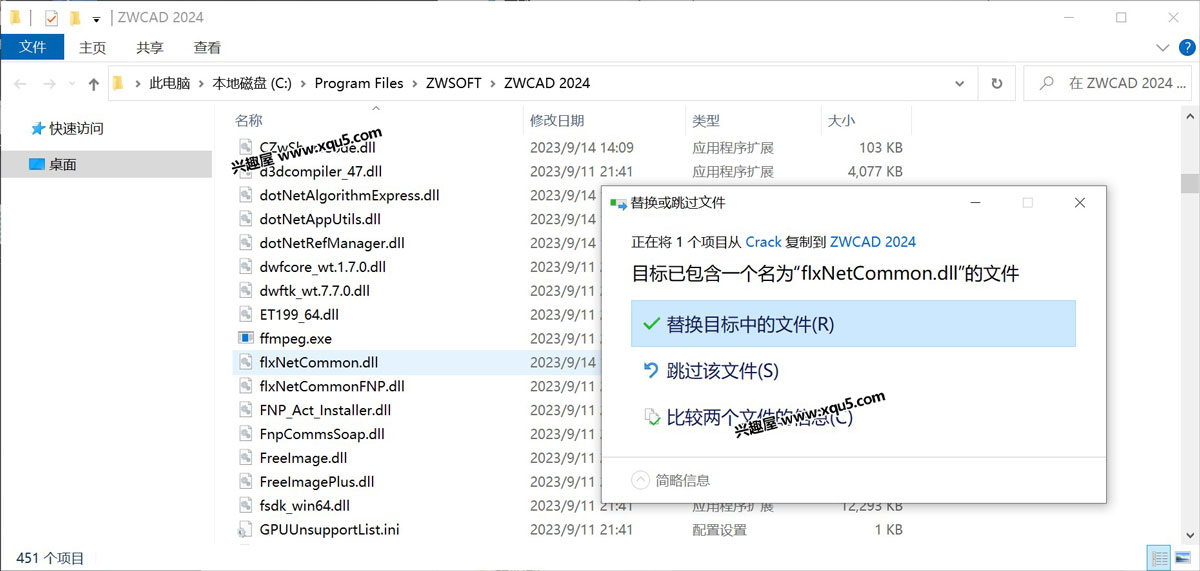Click the properties quick access toolbar icon

tap(52, 18)
